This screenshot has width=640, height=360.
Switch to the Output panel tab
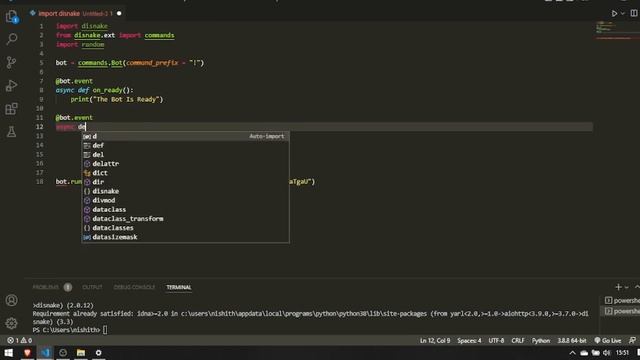[x=92, y=287]
